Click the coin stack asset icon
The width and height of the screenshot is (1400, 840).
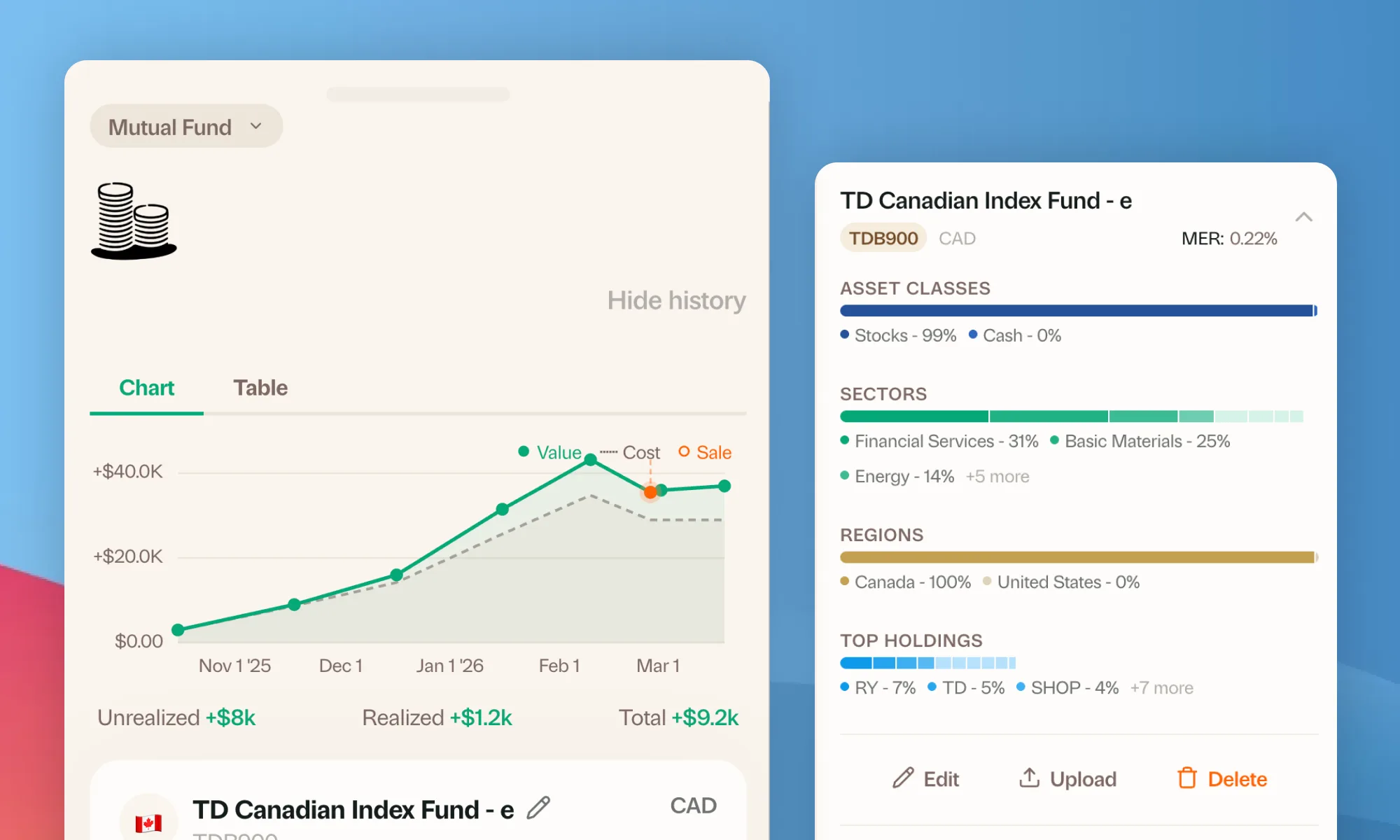(x=134, y=220)
